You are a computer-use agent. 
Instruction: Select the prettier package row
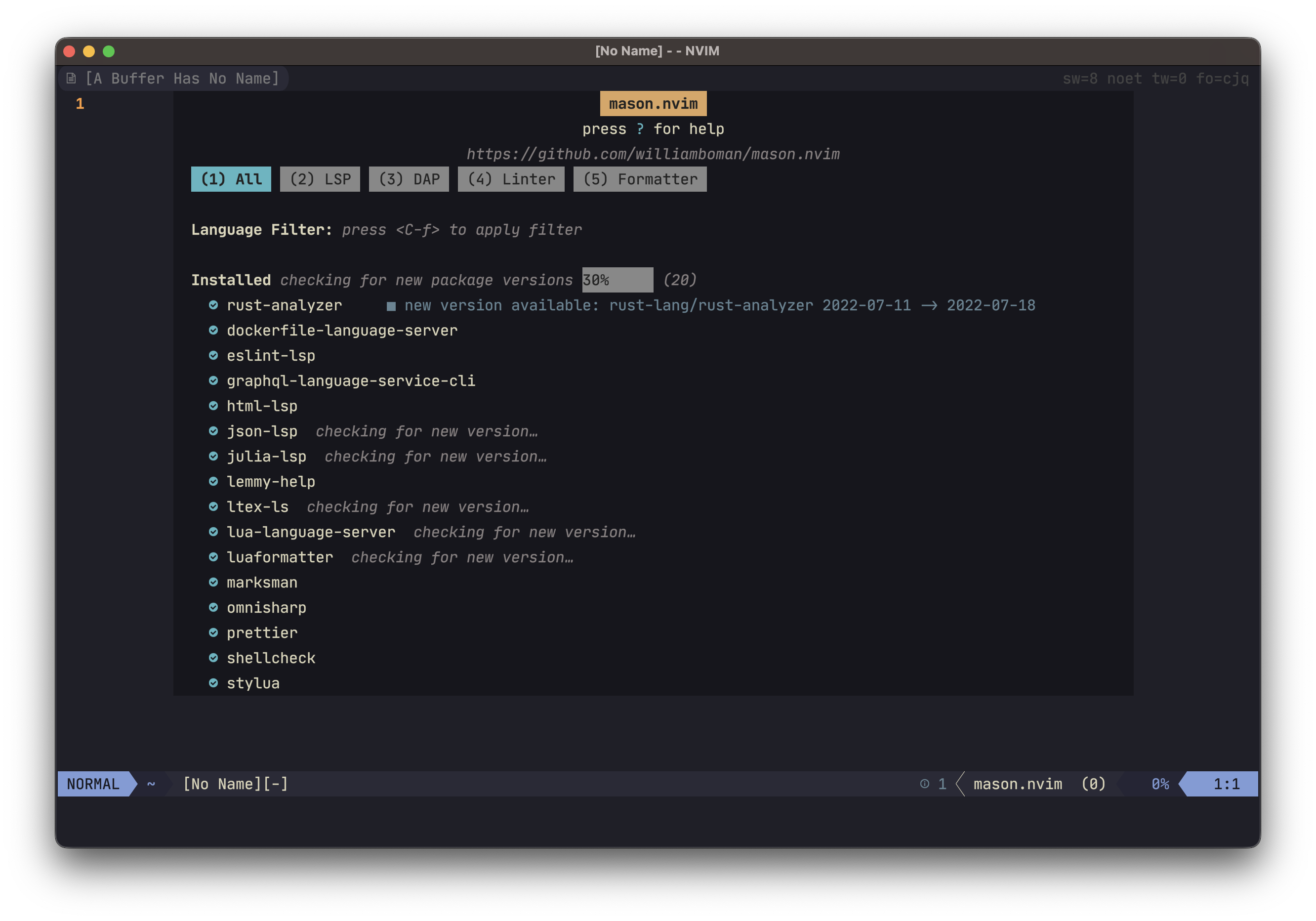click(262, 633)
